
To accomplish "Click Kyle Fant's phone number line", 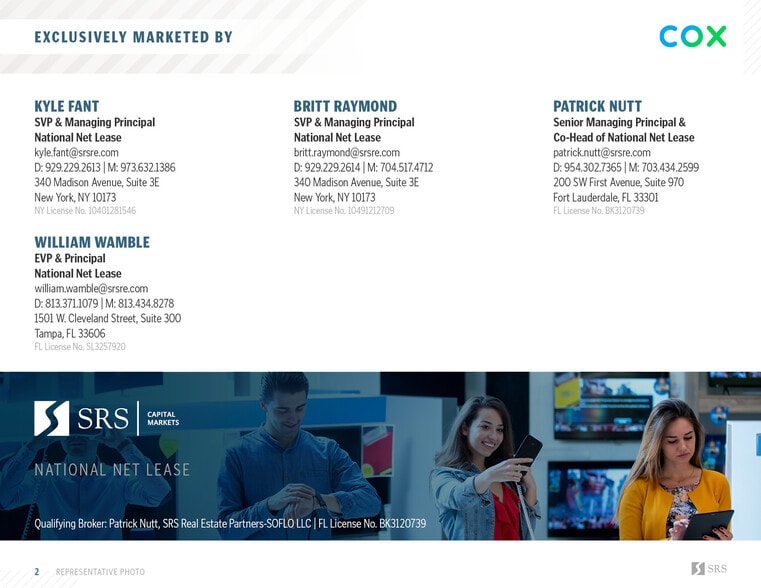I will tap(104, 168).
